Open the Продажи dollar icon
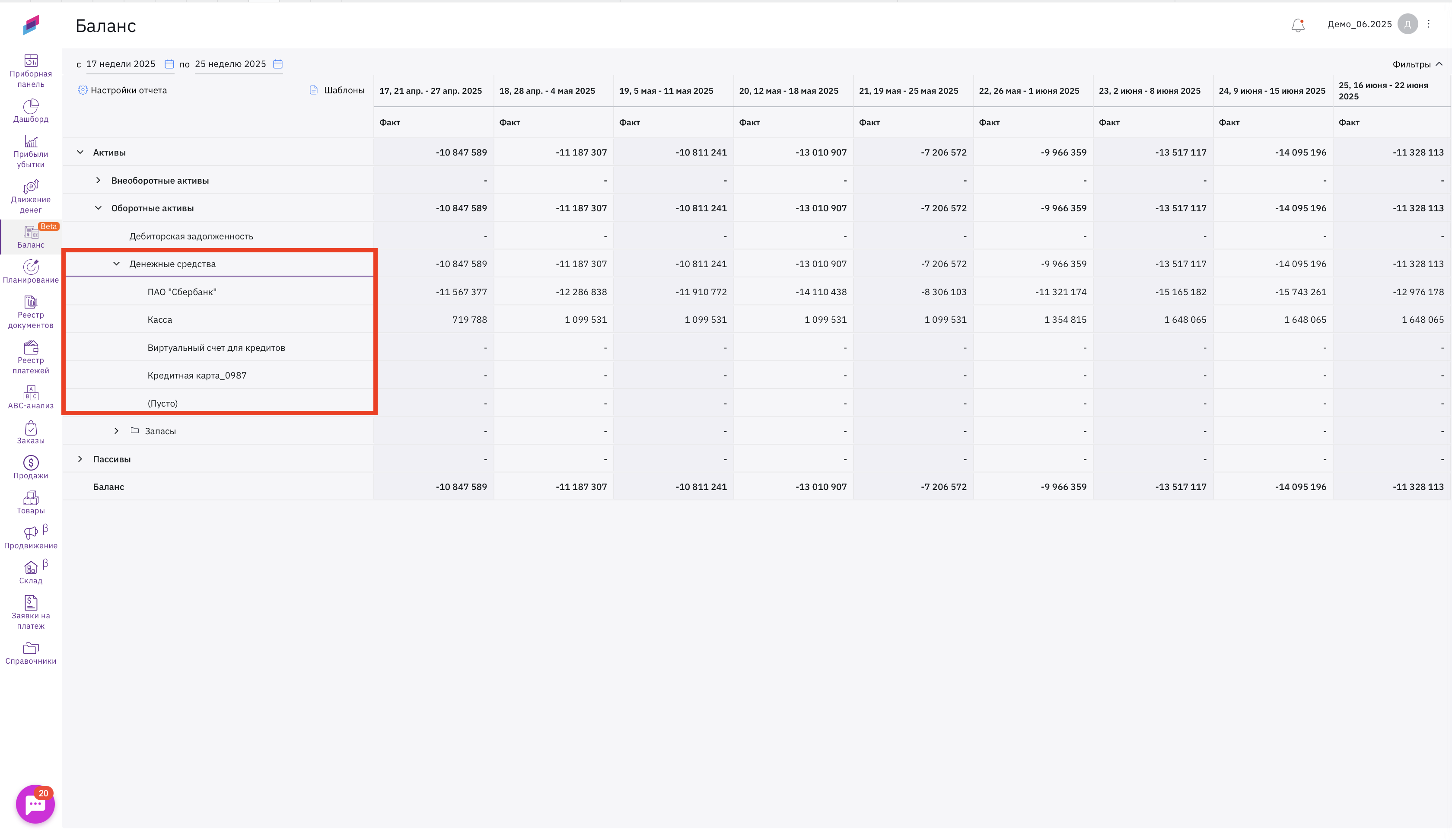The image size is (1452, 840). point(31,463)
